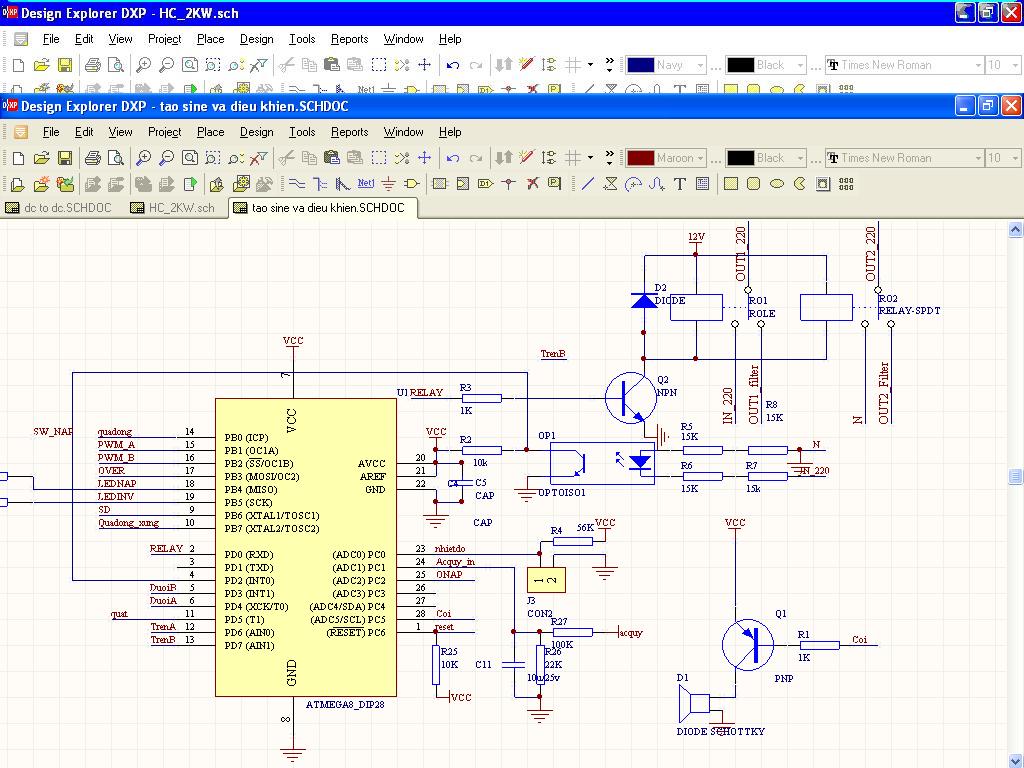Choose the Place Rectangle tool
Image resolution: width=1024 pixels, height=768 pixels.
731,184
